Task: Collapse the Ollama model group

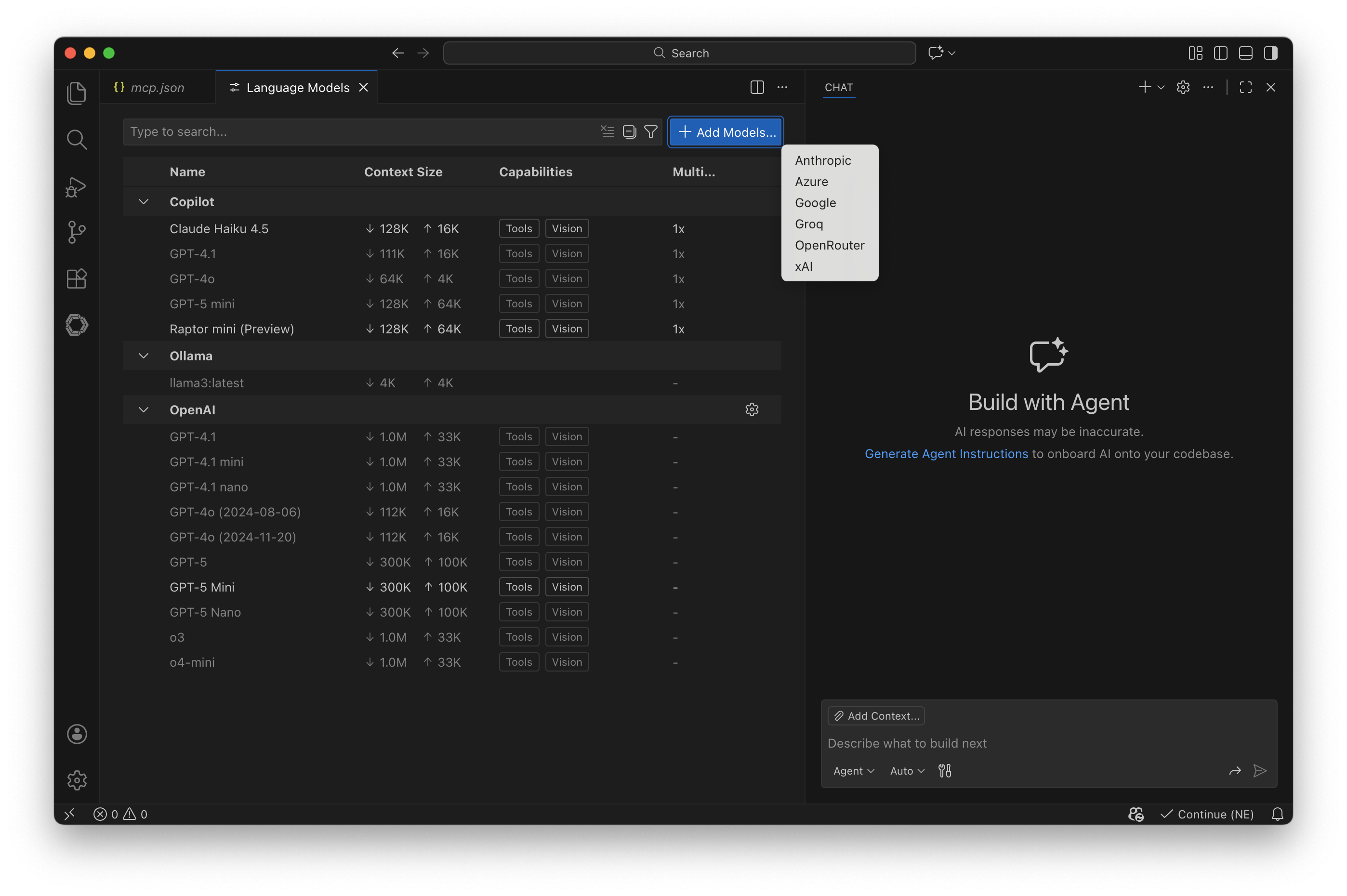Action: [x=144, y=356]
